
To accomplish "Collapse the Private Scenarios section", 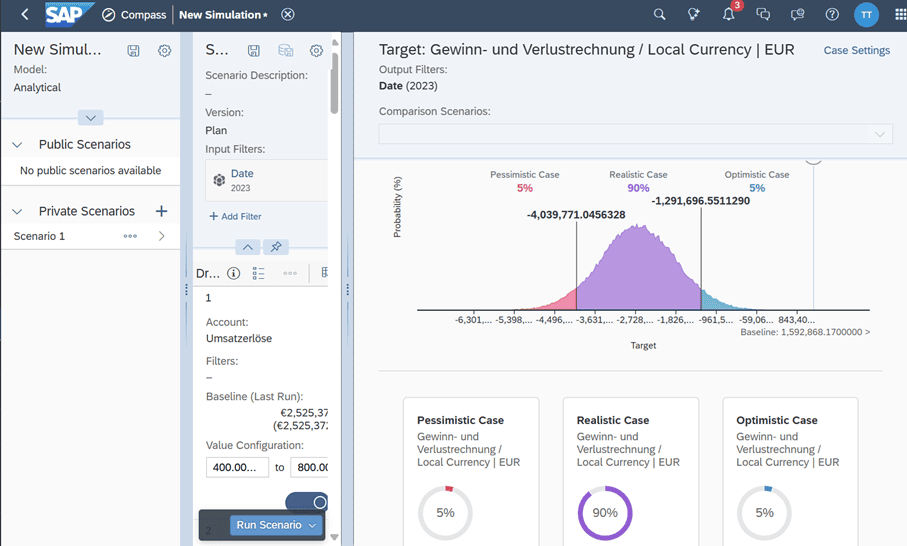I will (17, 212).
